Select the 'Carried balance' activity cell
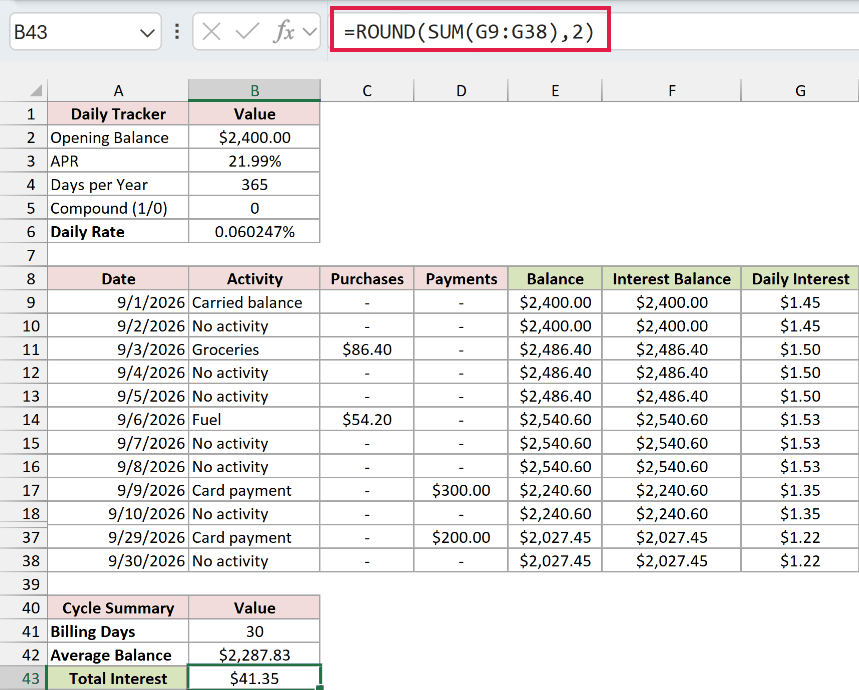Viewport: 859px width, 690px height. pos(254,302)
